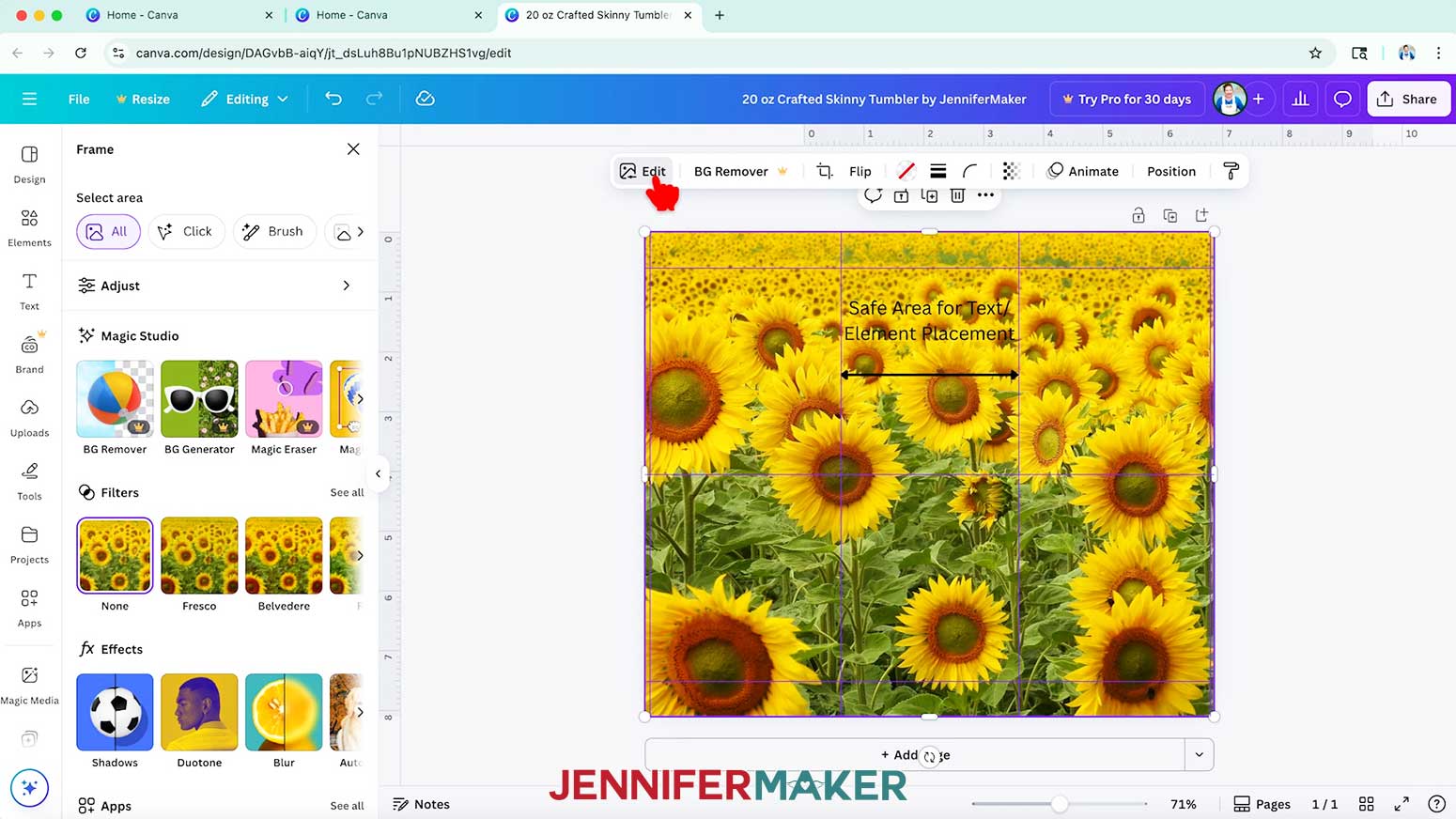Select the Crop tool in the toolbar
1456x819 pixels.
[824, 171]
